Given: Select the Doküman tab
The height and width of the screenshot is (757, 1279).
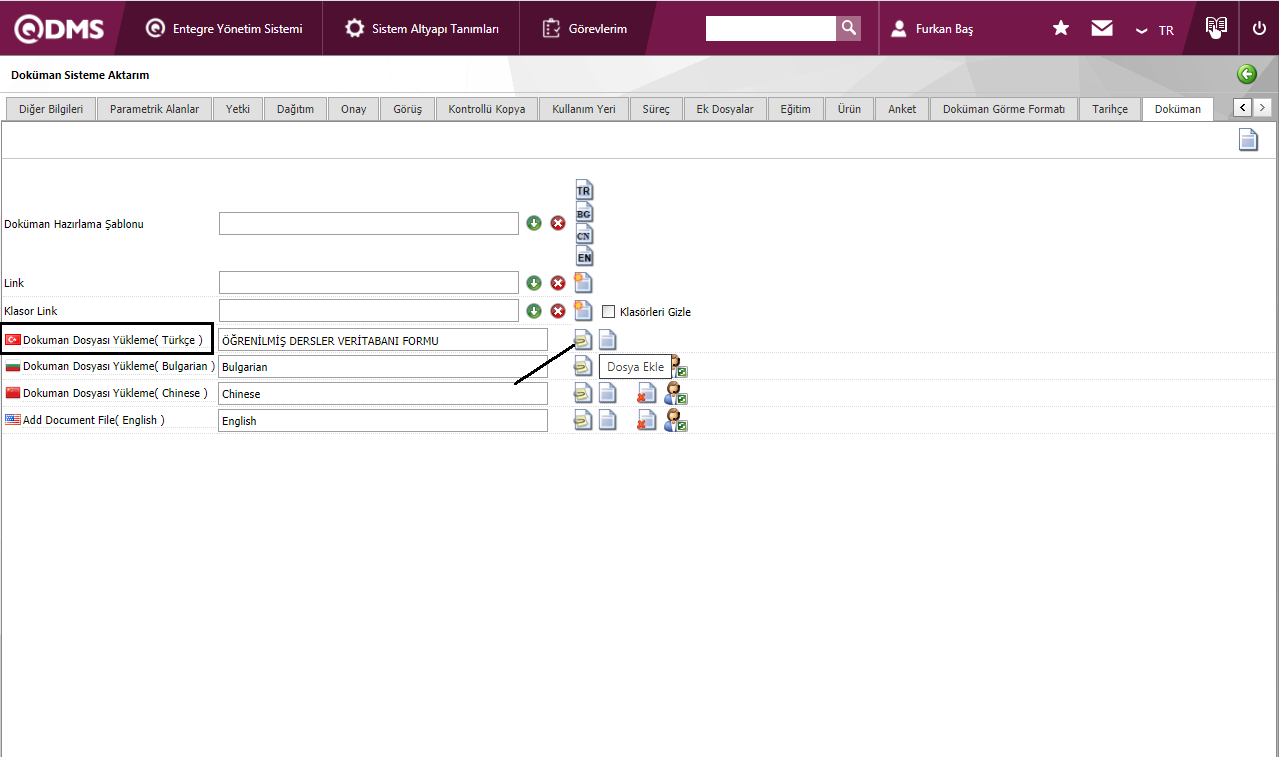Looking at the screenshot, I should tap(1178, 109).
